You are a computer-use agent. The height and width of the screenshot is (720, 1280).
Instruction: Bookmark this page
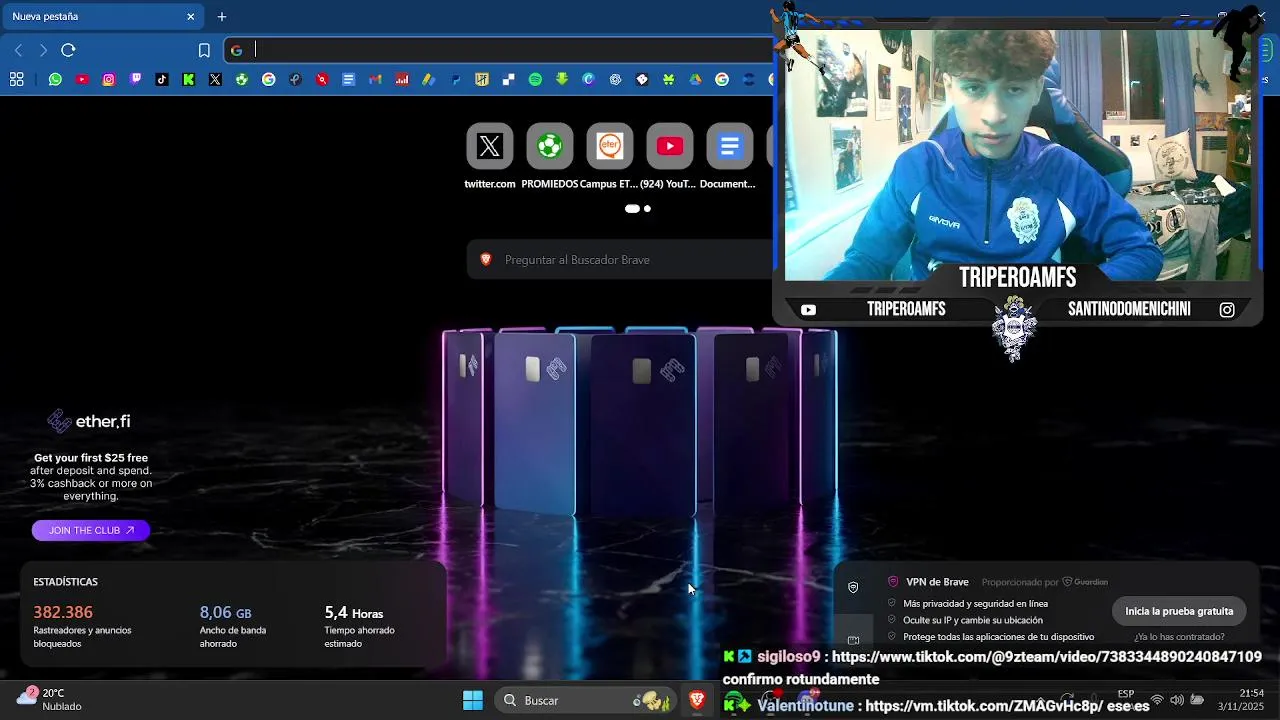coord(204,50)
